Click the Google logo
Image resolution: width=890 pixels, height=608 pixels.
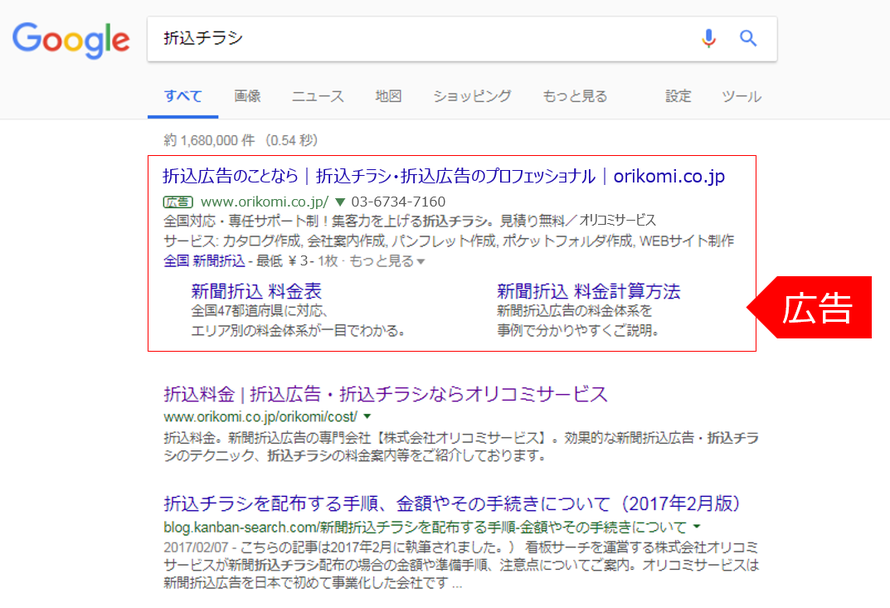(71, 40)
